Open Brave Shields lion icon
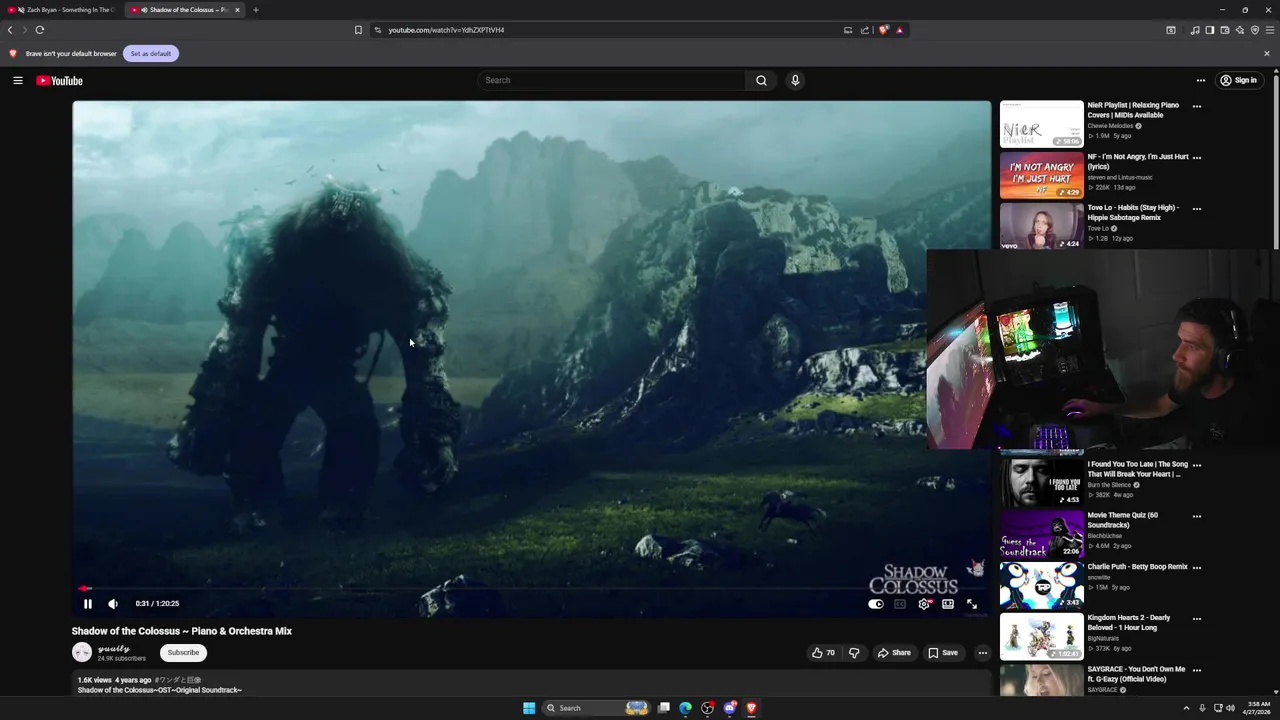 pyautogui.click(x=883, y=30)
